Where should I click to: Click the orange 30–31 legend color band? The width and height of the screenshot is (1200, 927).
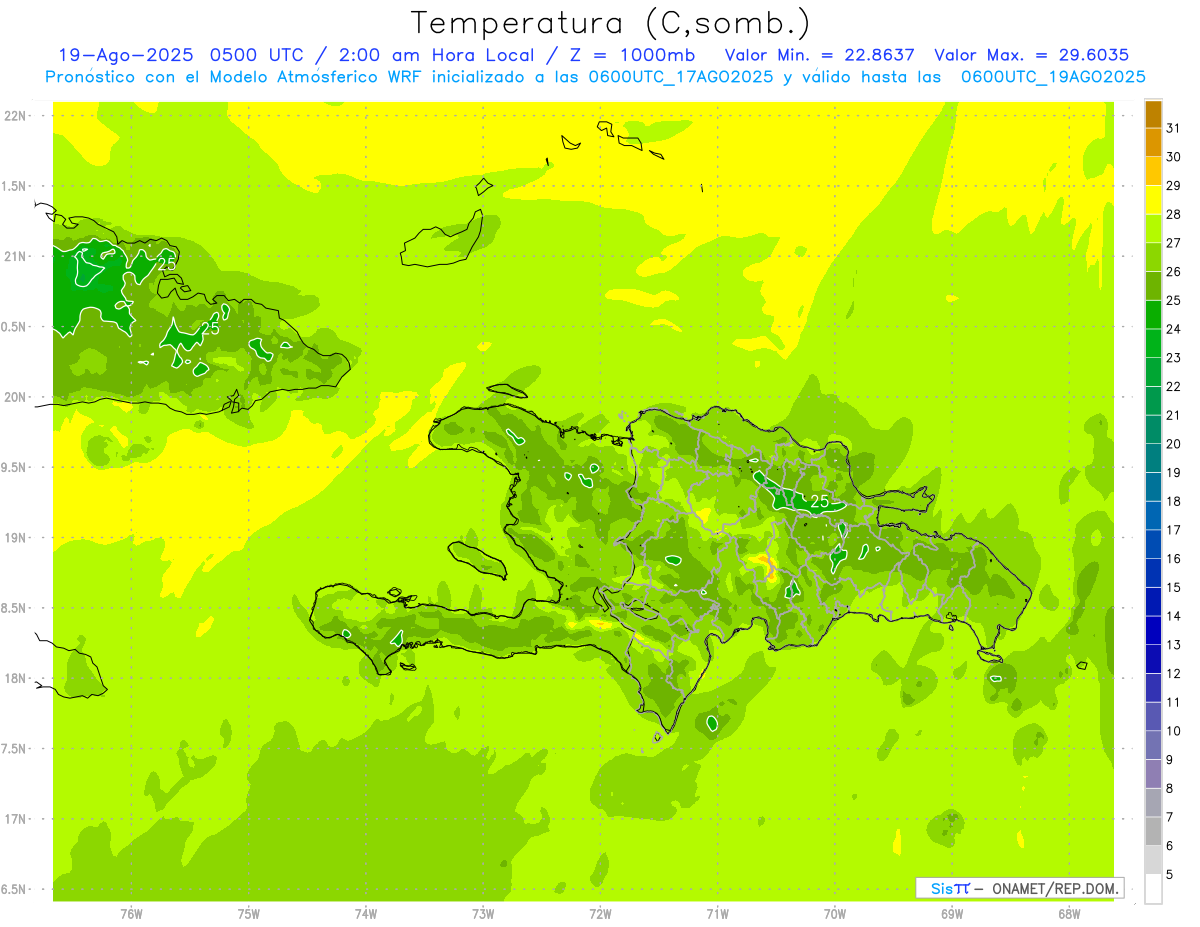pos(1153,143)
